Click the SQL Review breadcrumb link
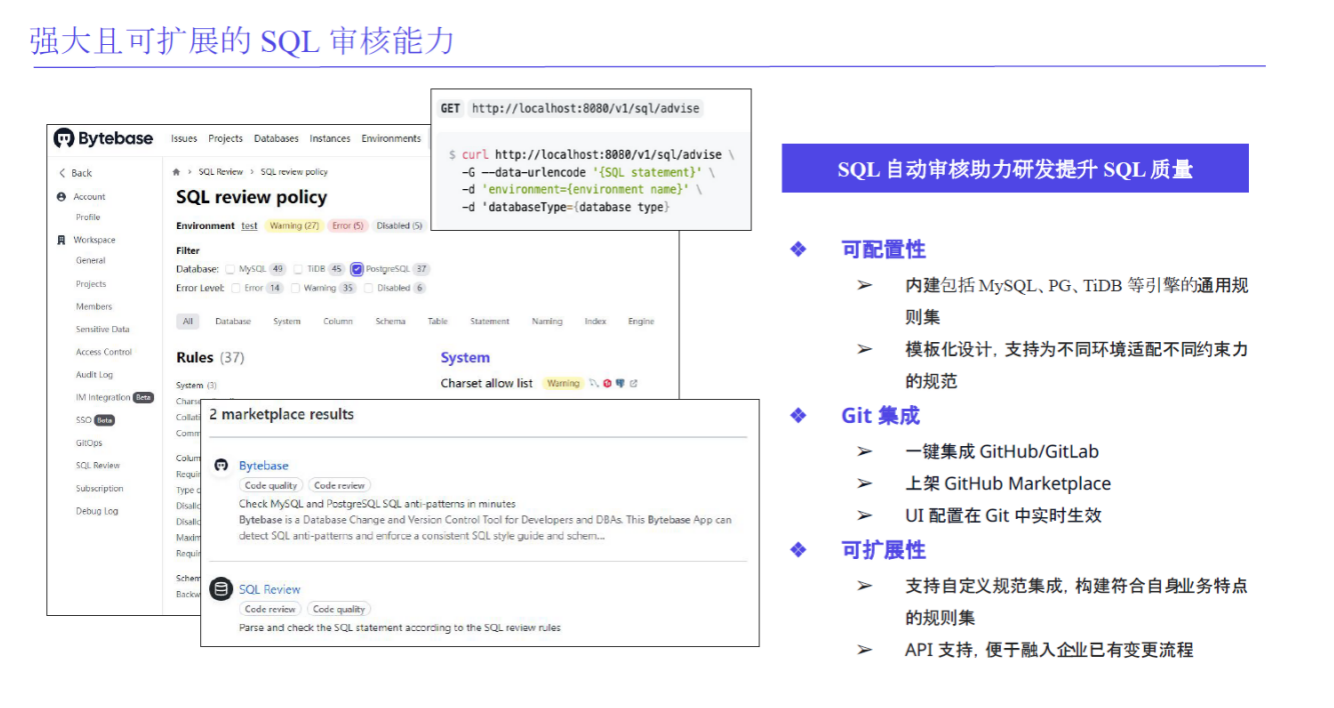 pyautogui.click(x=220, y=172)
